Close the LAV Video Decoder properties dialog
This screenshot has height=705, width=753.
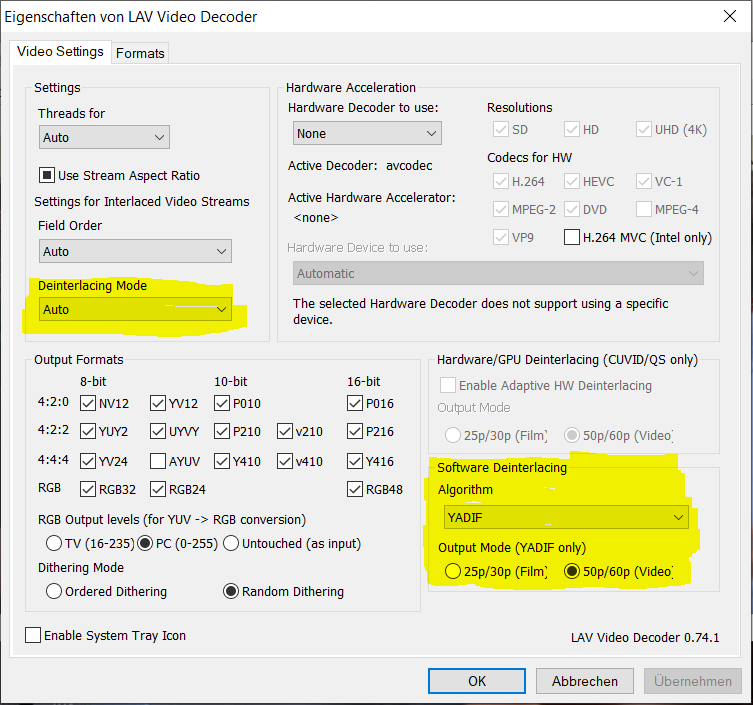click(729, 16)
